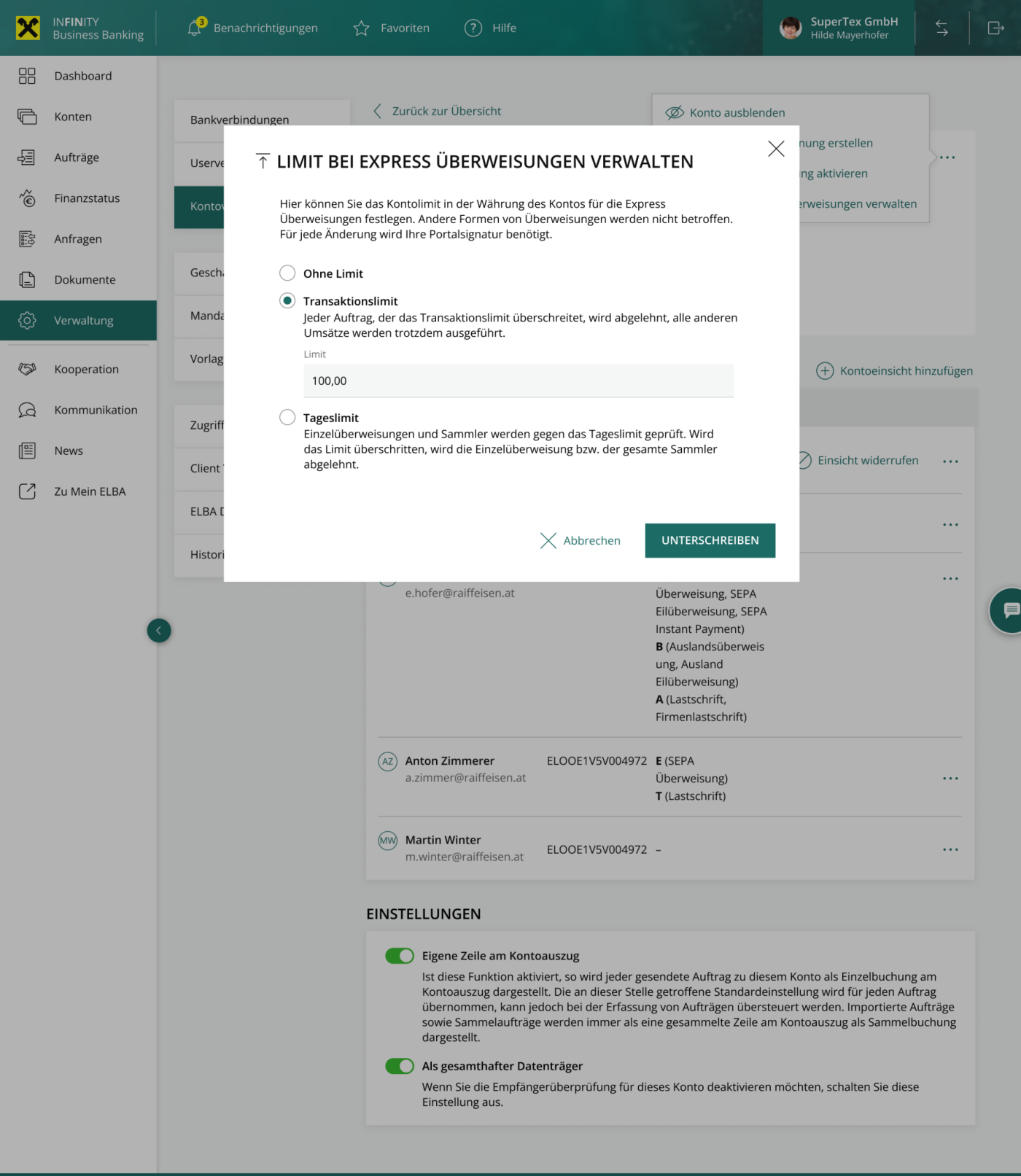
Task: Open three-dot menu for Anton Zimmerer
Action: coord(950,779)
